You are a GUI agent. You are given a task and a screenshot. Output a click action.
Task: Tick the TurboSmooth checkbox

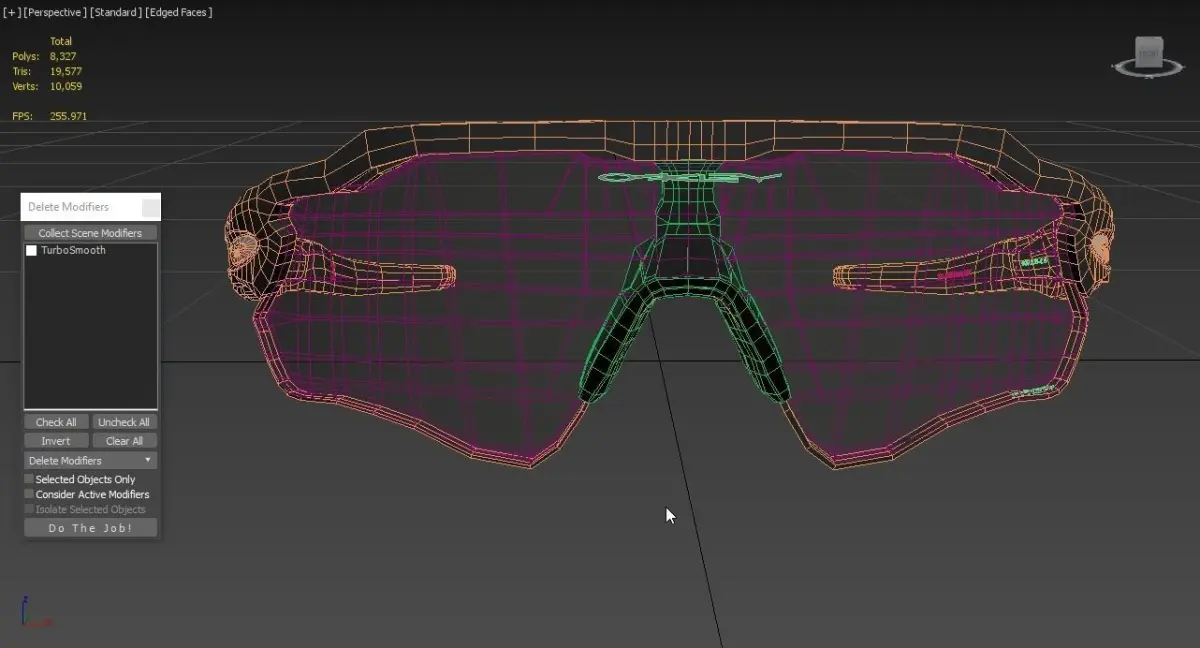32,251
